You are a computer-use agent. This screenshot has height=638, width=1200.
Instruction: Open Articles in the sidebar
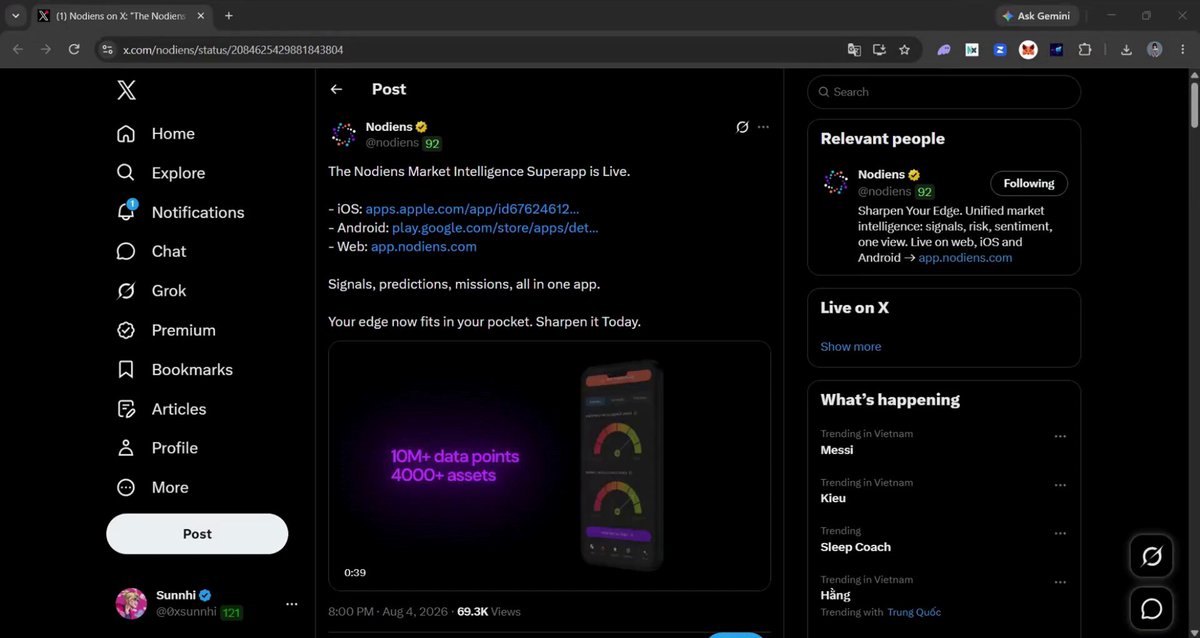(x=162, y=409)
